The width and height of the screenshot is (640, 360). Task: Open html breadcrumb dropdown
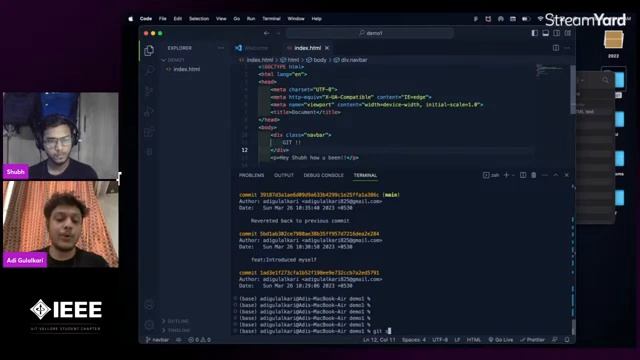coord(290,60)
